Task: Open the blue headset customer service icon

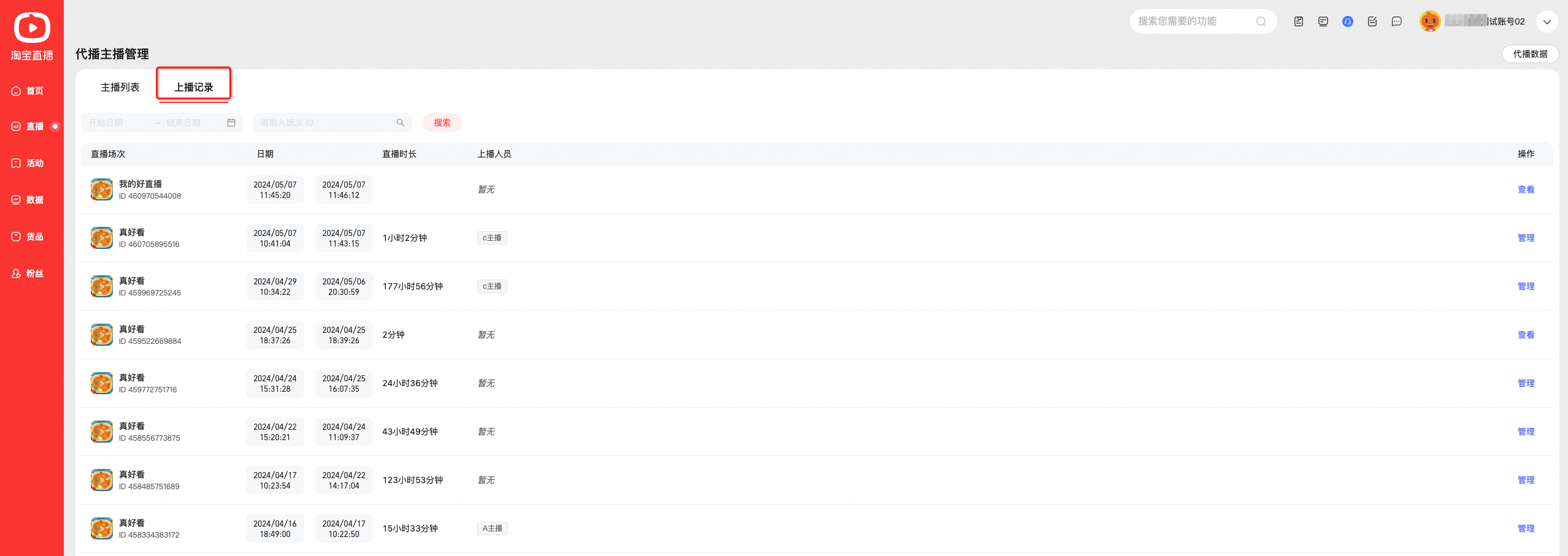Action: coord(1348,21)
